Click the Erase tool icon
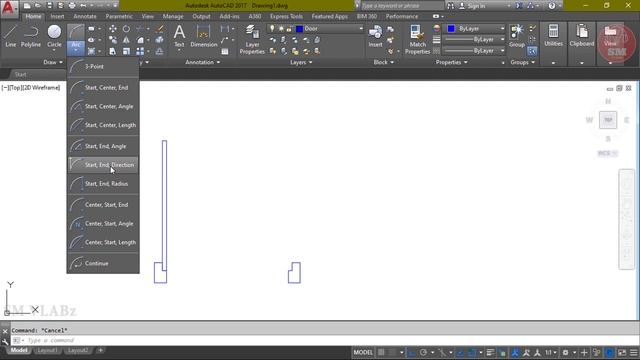 160,29
